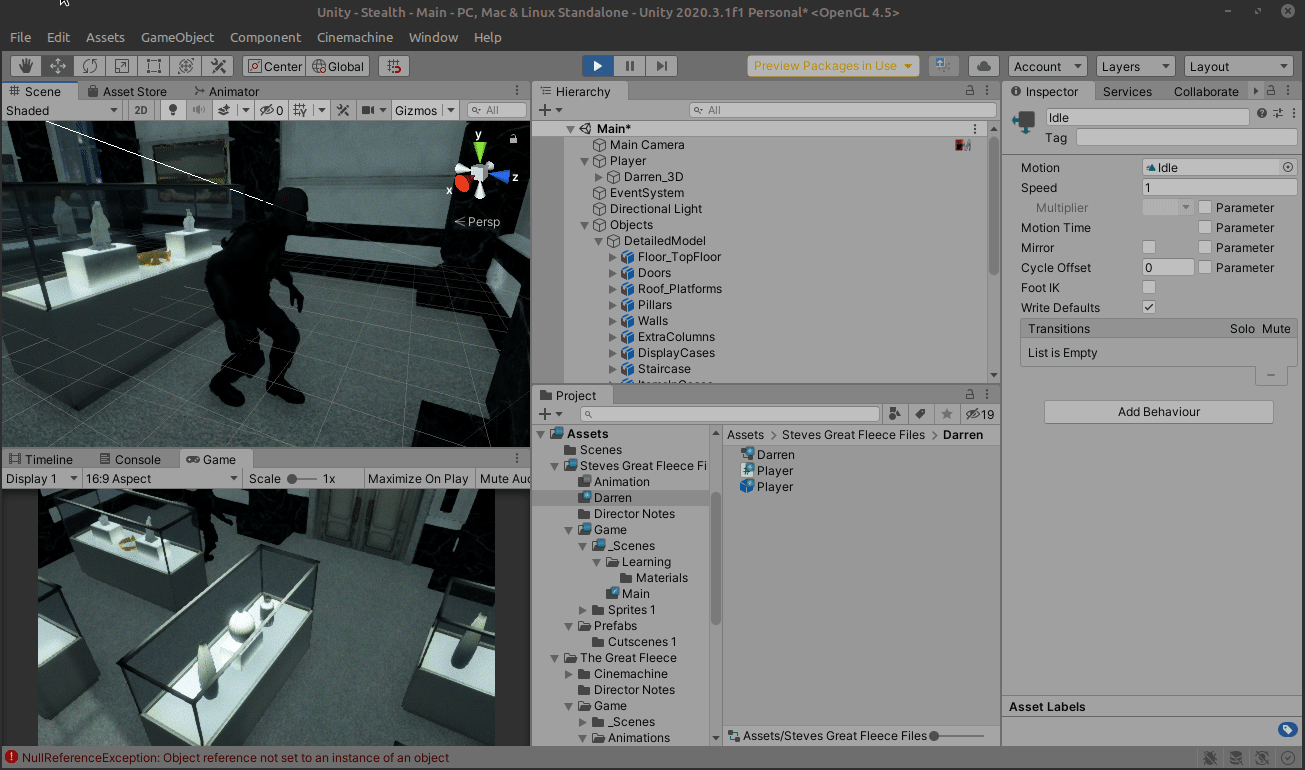Switch to the Console tab
The width and height of the screenshot is (1305, 770).
point(129,459)
